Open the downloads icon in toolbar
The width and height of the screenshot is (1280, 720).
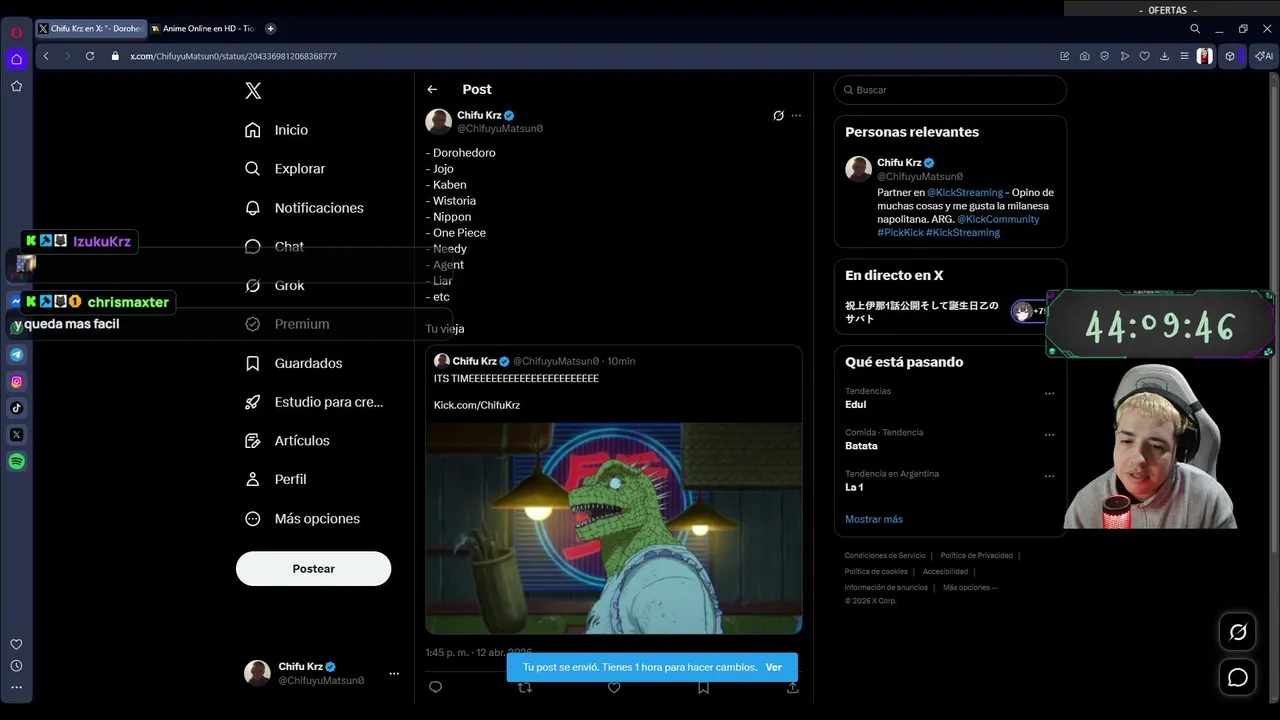pos(1165,57)
